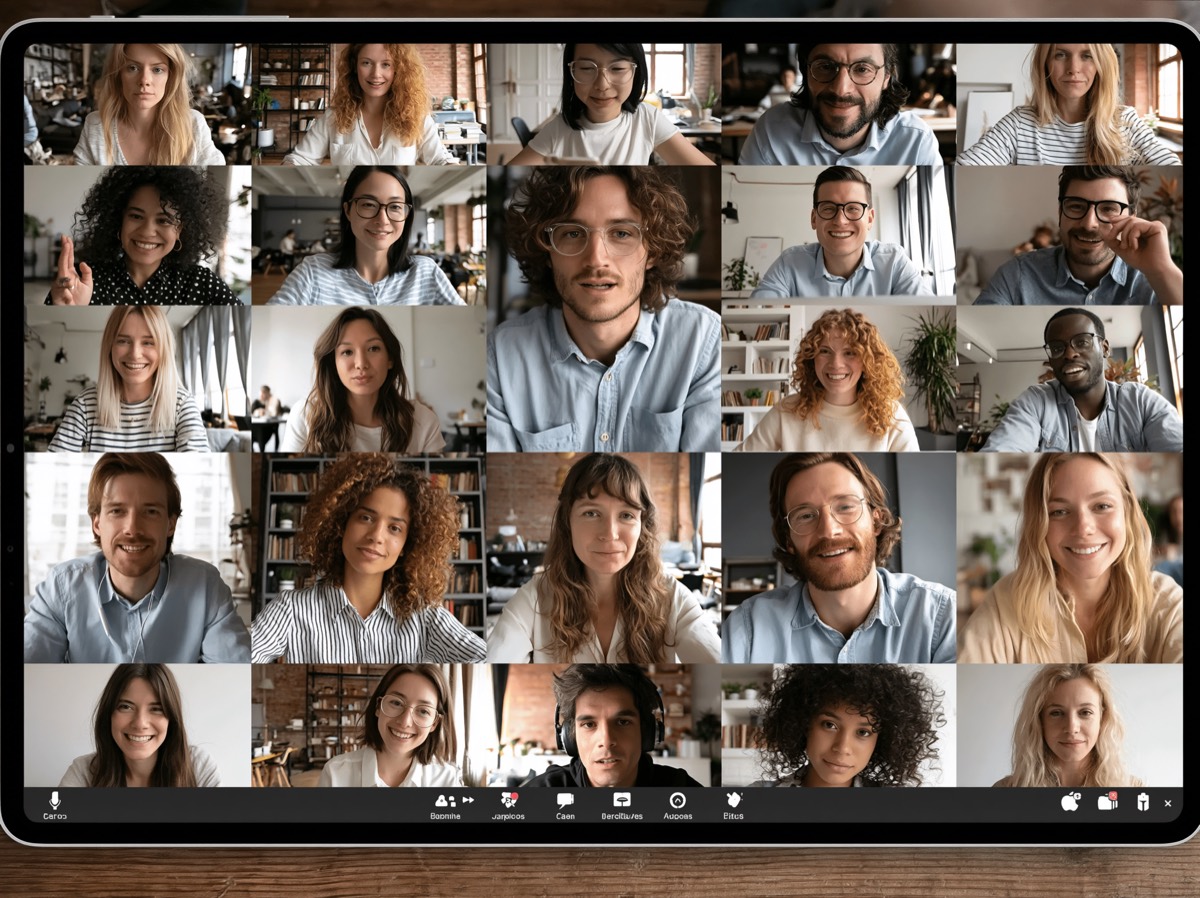Select tile of man in denim shirt
This screenshot has height=898, width=1200.
coord(1068,378)
